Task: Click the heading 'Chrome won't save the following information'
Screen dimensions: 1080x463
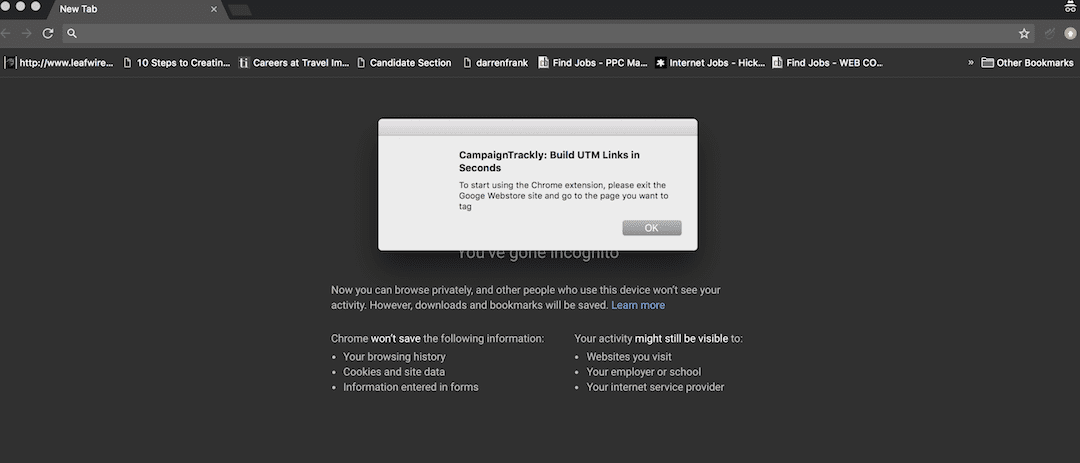Action: pyautogui.click(x=437, y=339)
